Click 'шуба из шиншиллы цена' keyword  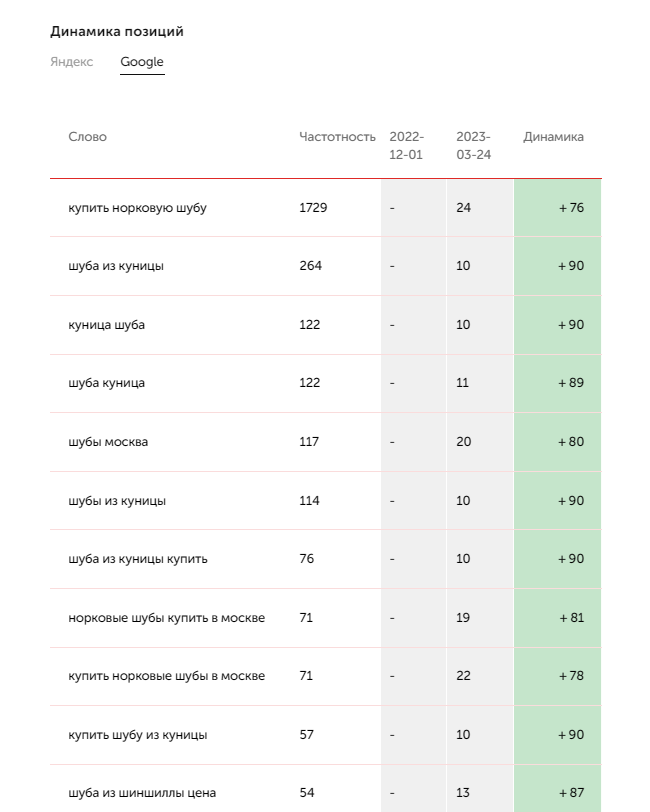[142, 793]
